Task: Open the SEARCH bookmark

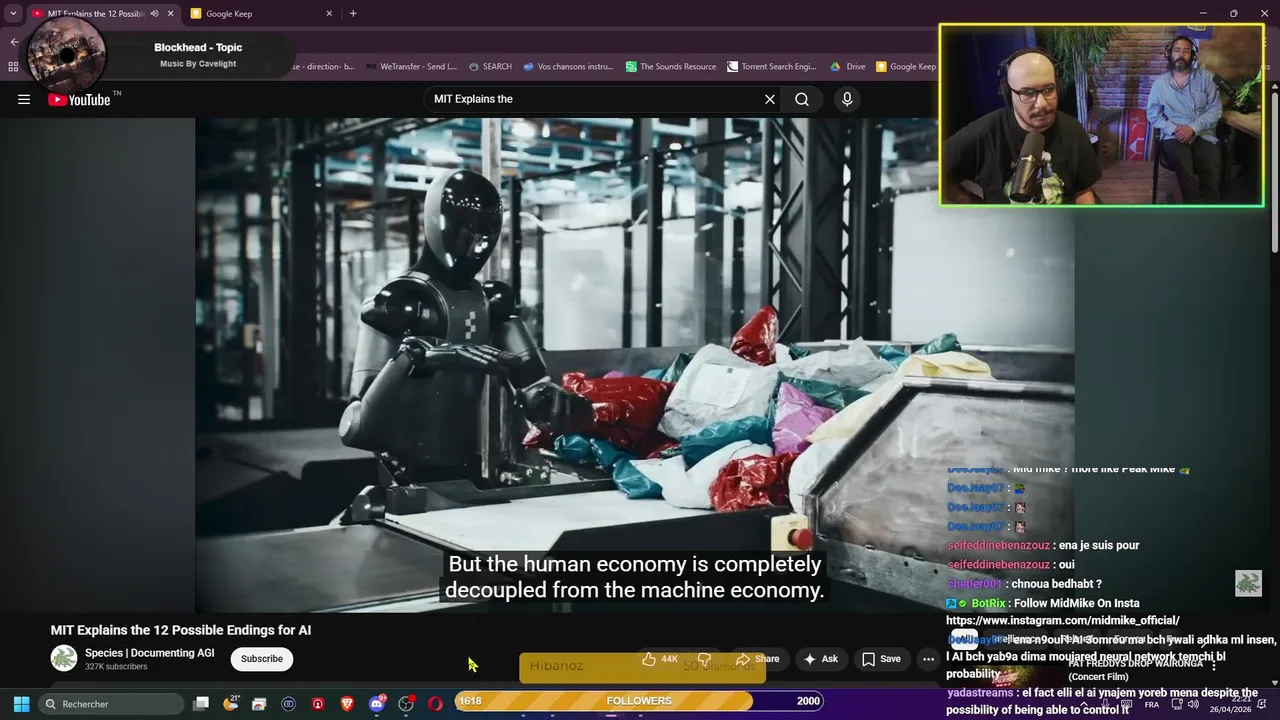Action: coord(490,67)
